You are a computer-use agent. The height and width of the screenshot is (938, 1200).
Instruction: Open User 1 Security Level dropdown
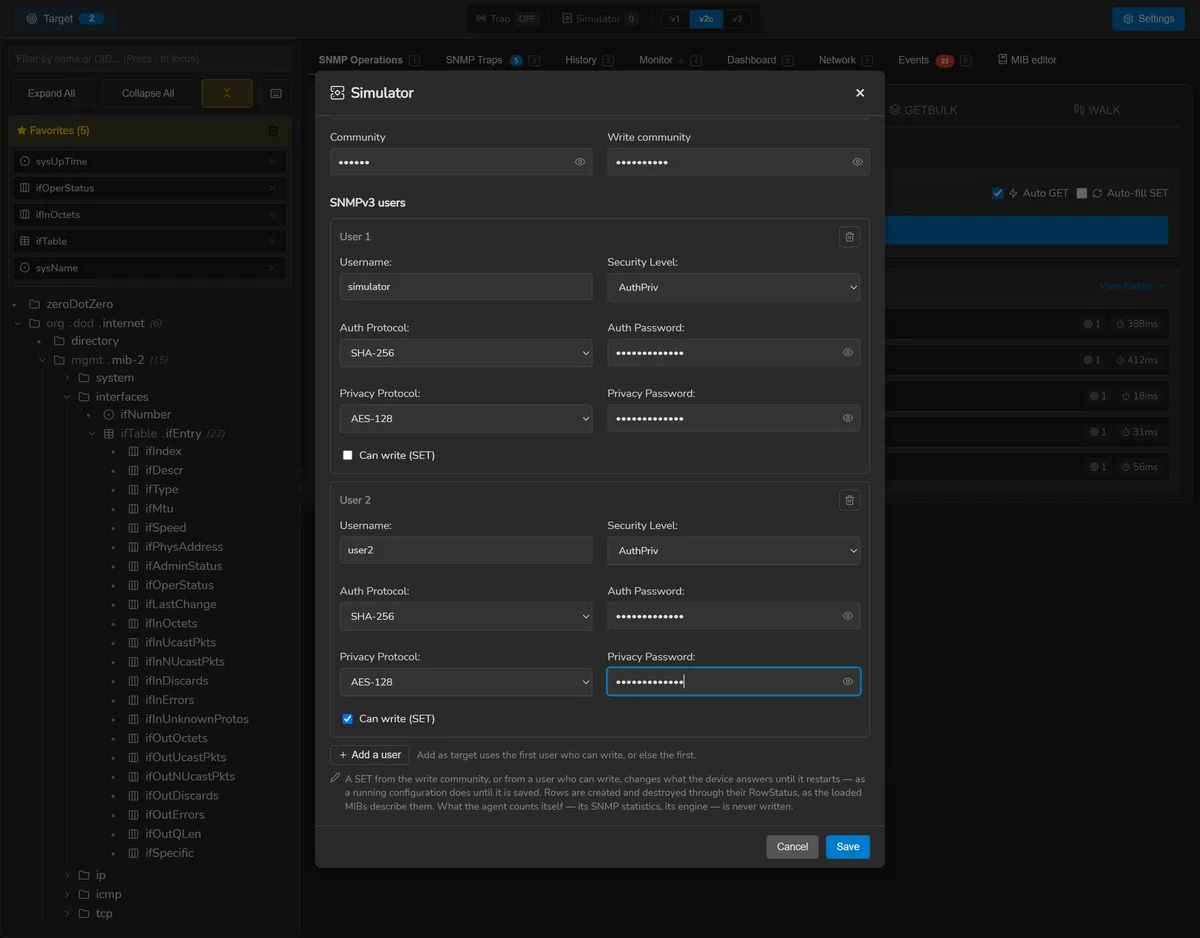tap(733, 287)
